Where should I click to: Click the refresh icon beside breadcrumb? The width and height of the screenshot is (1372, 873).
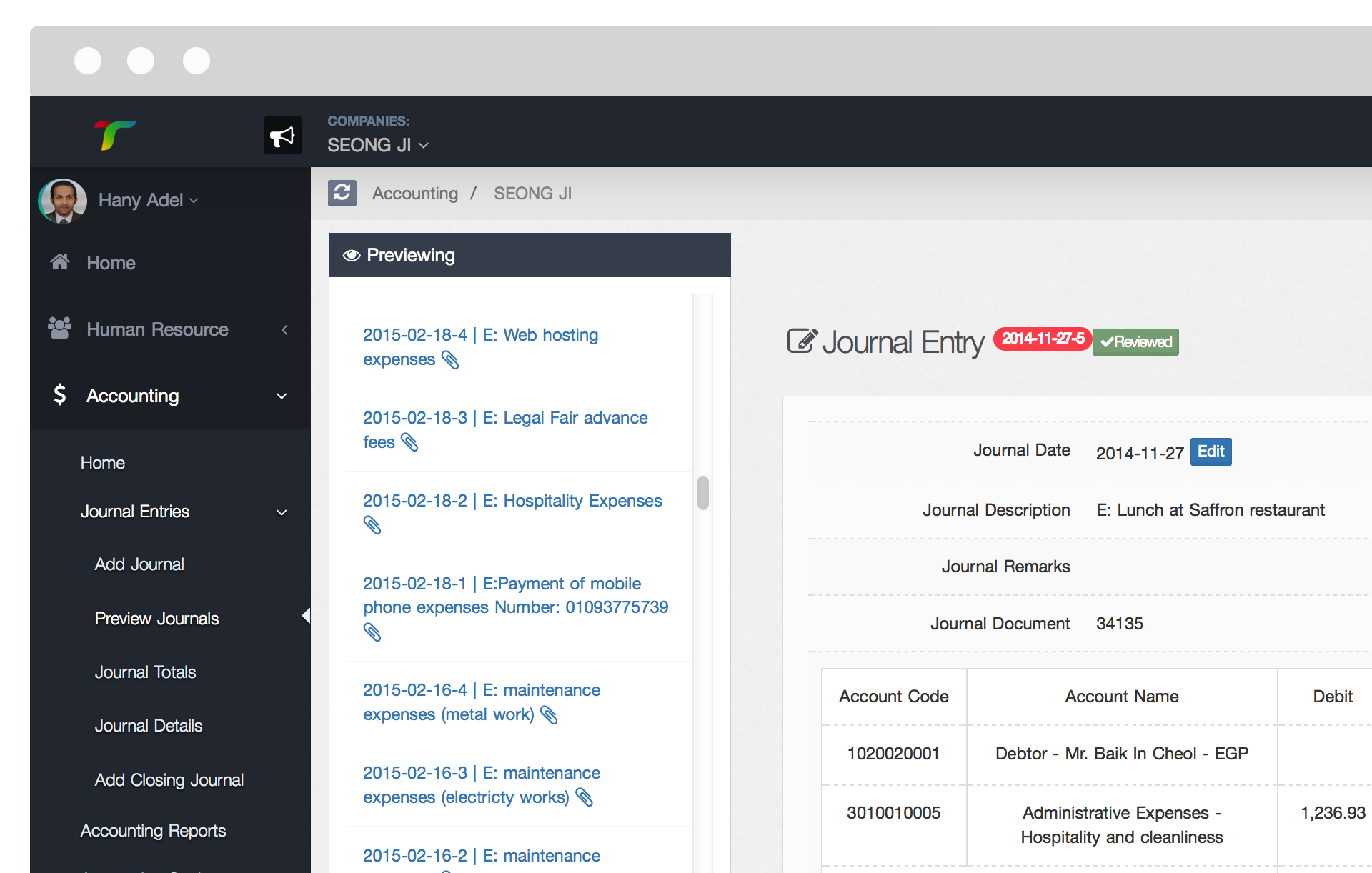point(342,193)
